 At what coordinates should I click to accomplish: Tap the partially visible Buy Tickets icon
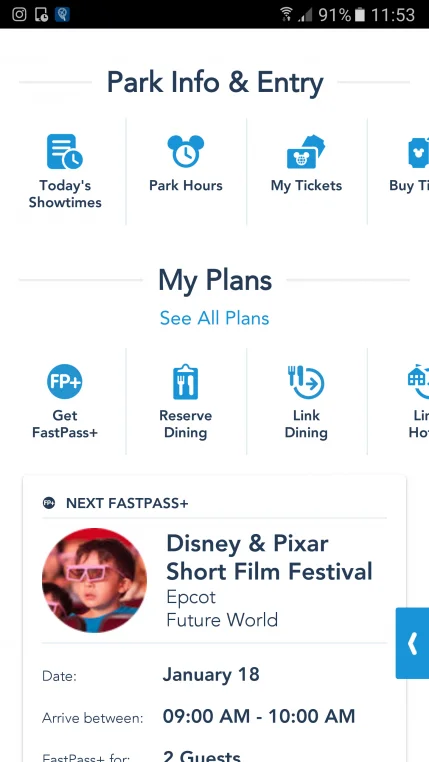pos(418,153)
